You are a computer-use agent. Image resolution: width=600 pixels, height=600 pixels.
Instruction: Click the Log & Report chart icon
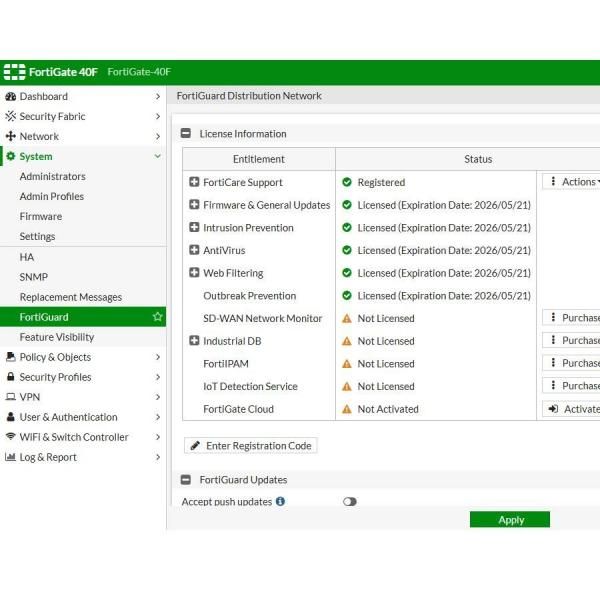(x=11, y=457)
